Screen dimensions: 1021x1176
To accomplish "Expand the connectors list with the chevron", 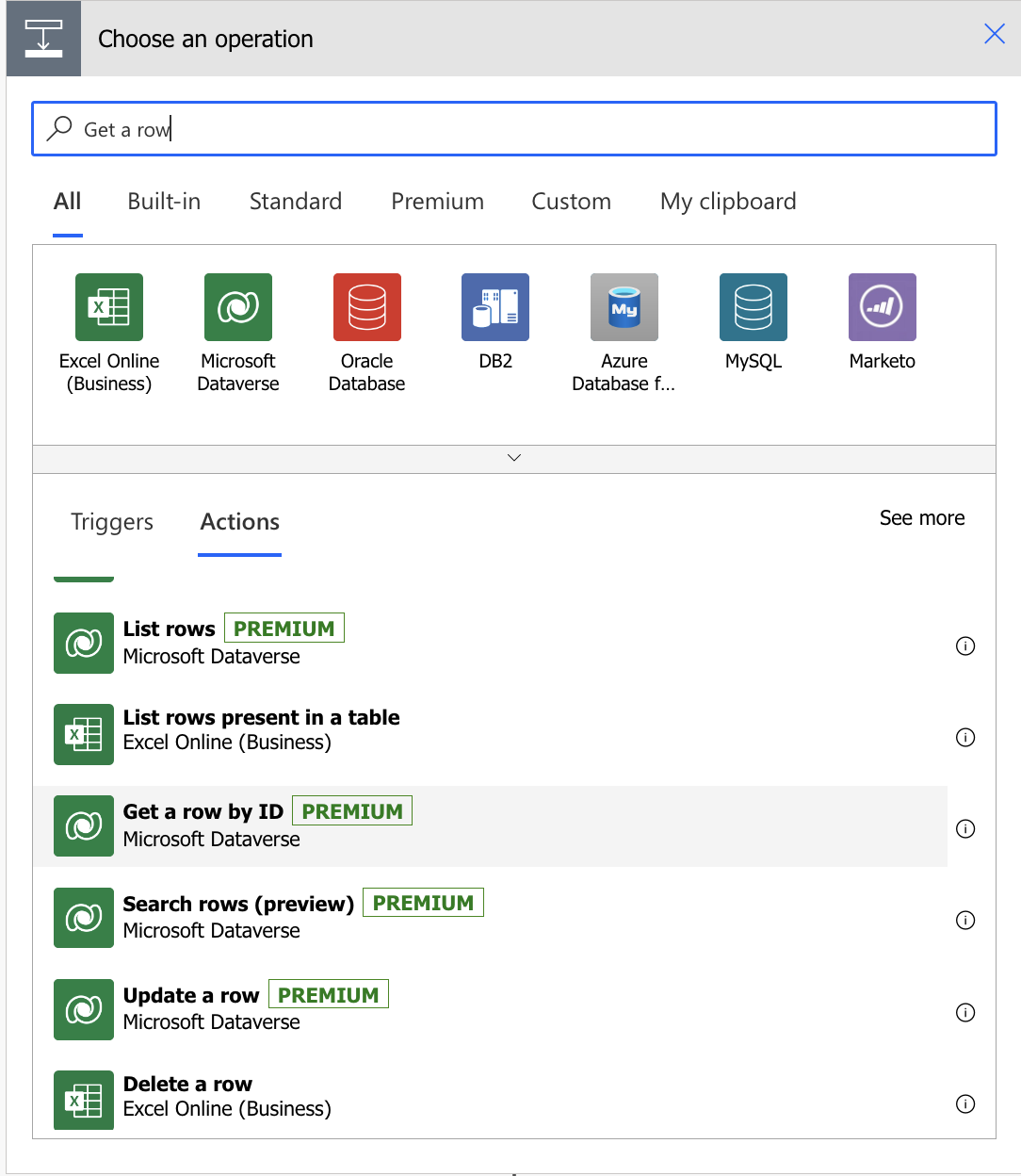I will 514,458.
